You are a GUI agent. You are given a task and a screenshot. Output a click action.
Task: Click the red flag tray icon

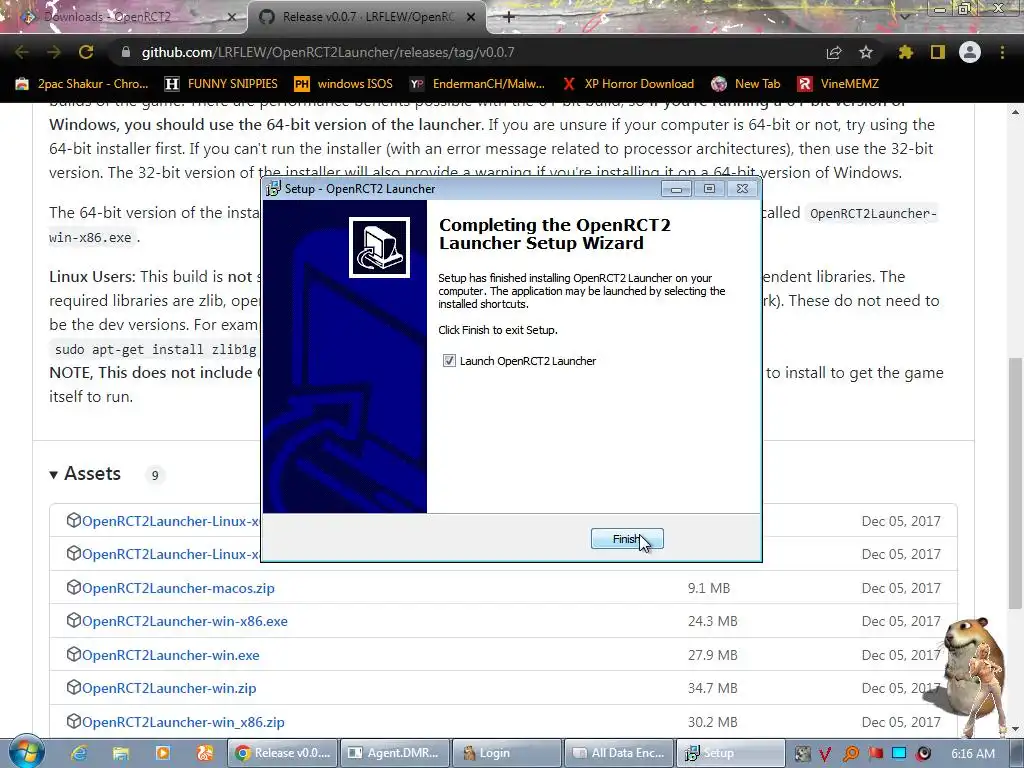[875, 754]
